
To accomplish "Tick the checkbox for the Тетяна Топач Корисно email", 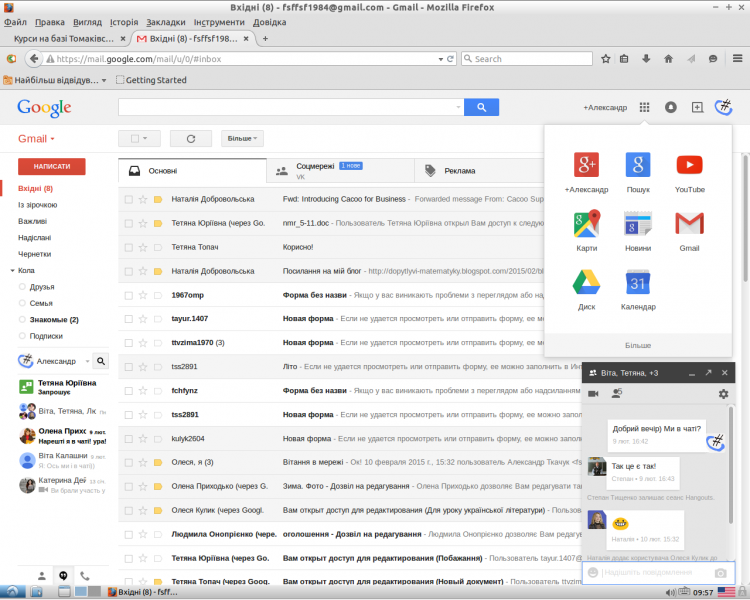I will 128,245.
